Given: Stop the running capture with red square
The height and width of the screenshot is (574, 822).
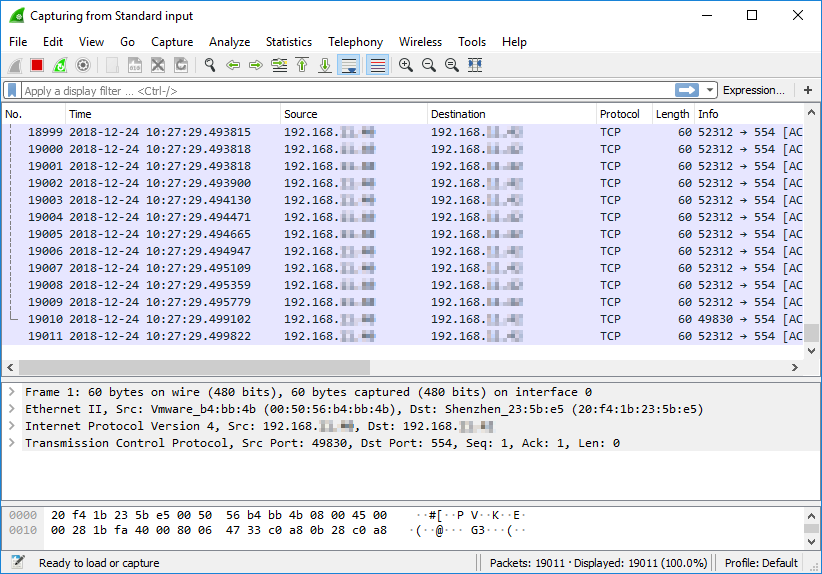Looking at the screenshot, I should click(x=37, y=66).
